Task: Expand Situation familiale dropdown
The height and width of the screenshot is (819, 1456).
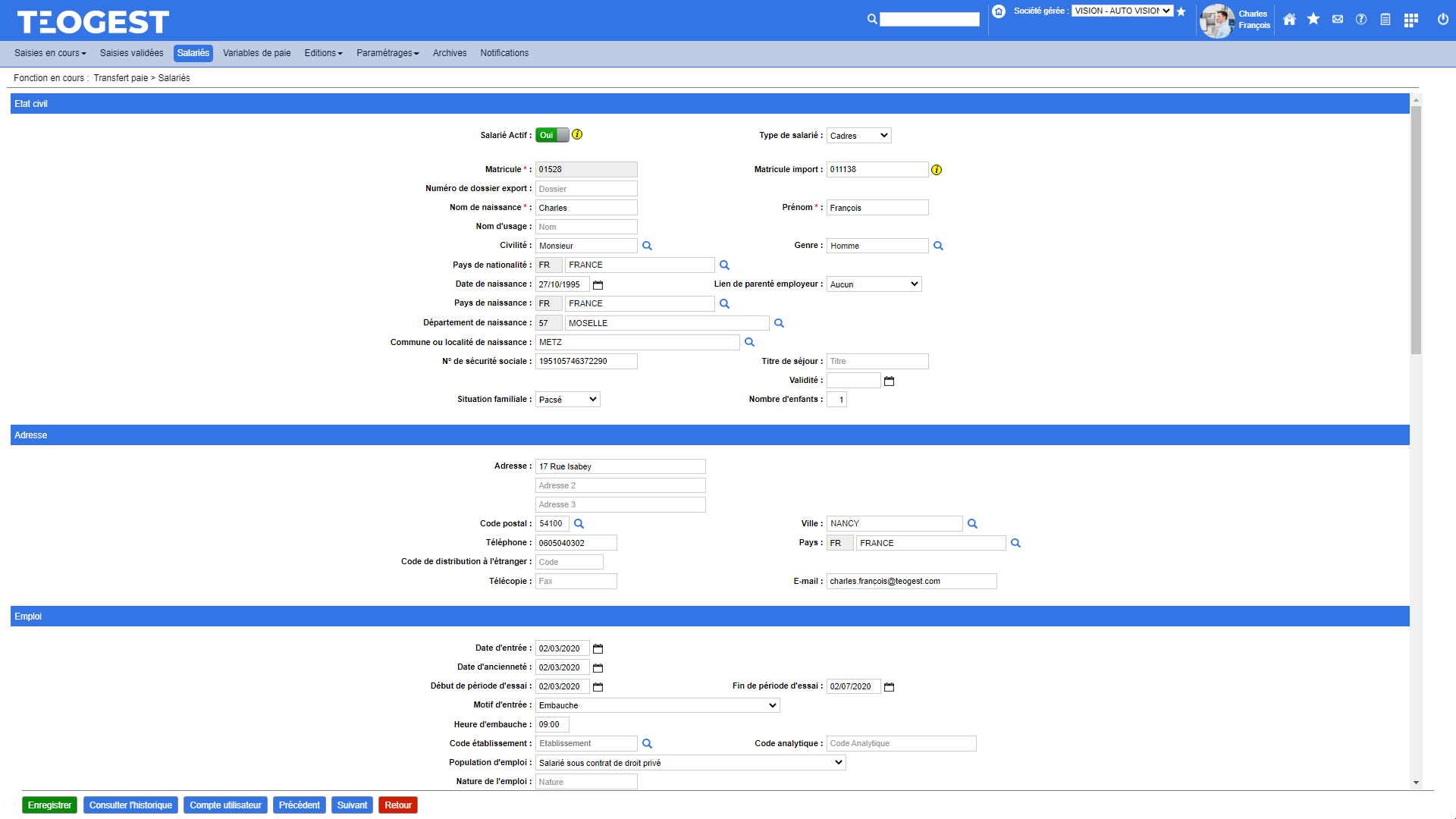Action: coord(567,400)
